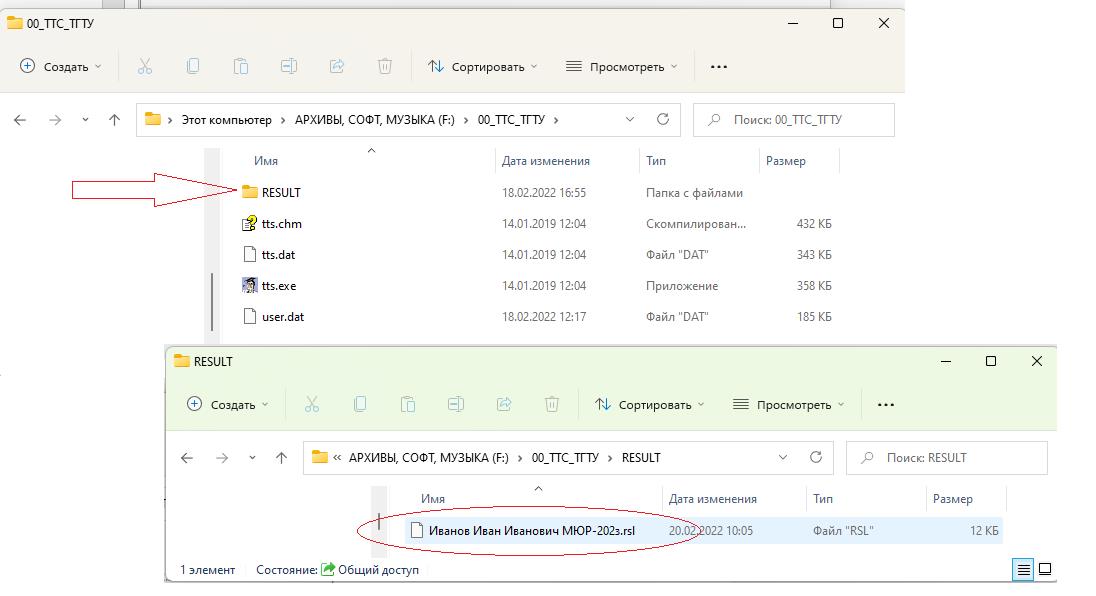
Task: Click 00_ТТС_ТГТУ breadcrumb in the 00_ТТС_ТГТУ window
Action: (511, 120)
